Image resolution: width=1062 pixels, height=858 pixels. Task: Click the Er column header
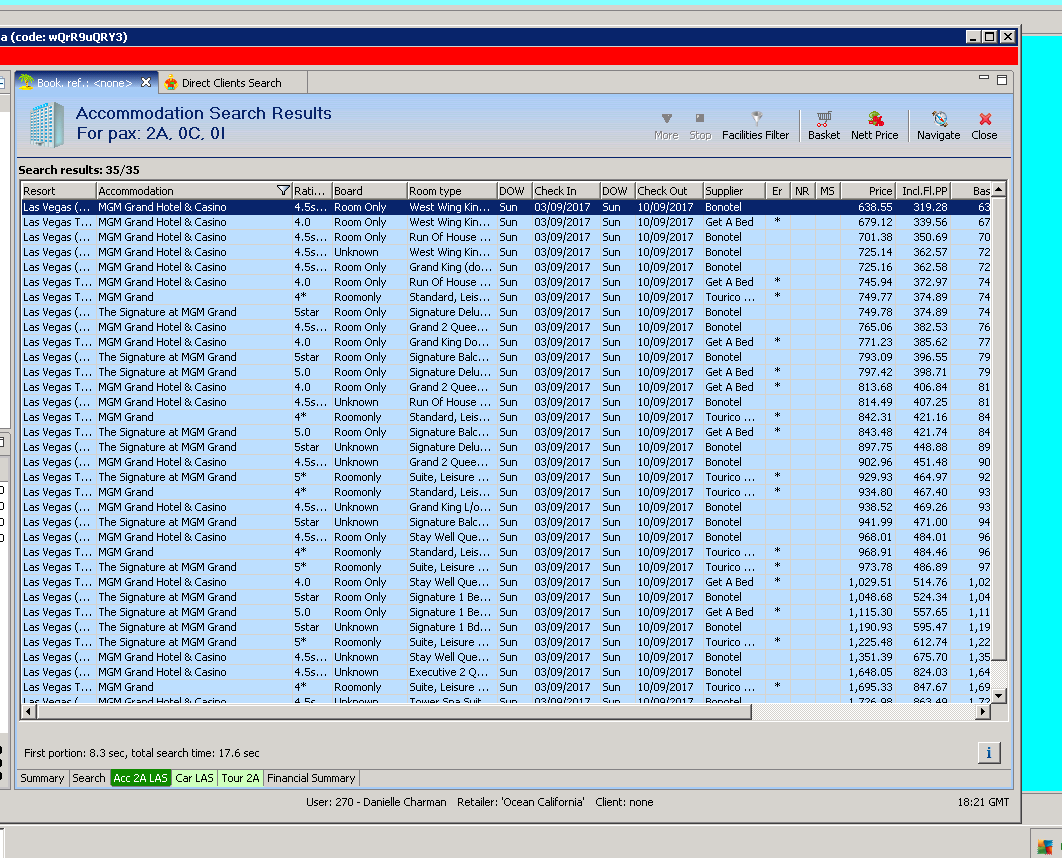[x=778, y=191]
